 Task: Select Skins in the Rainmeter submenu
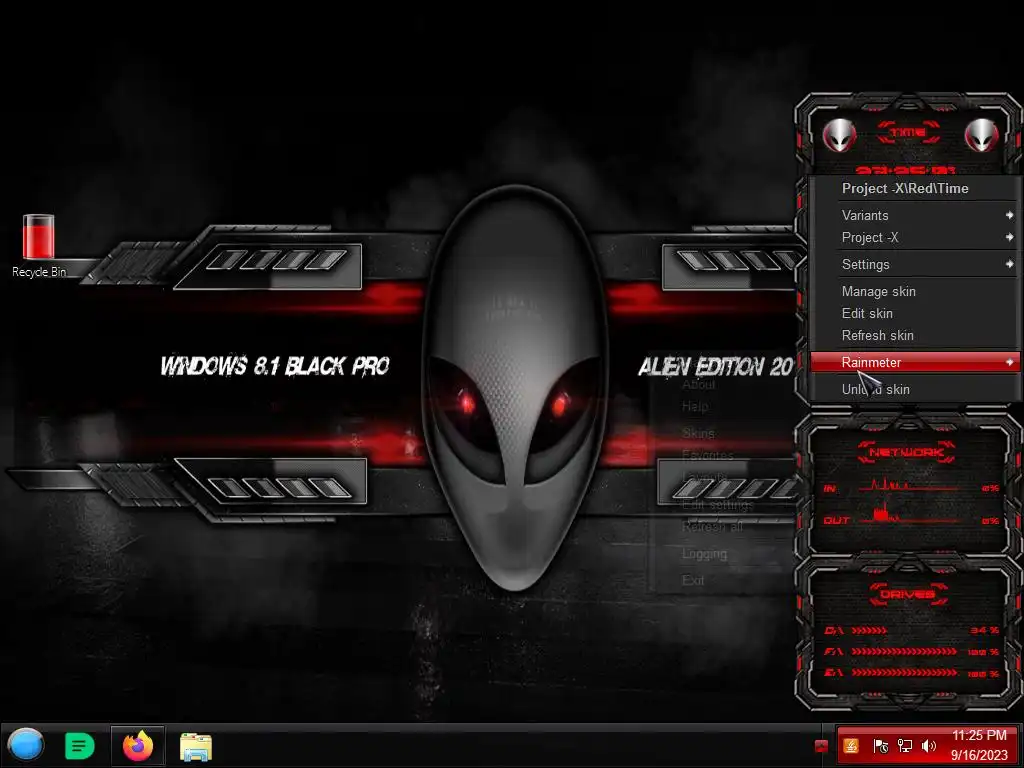[x=697, y=433]
